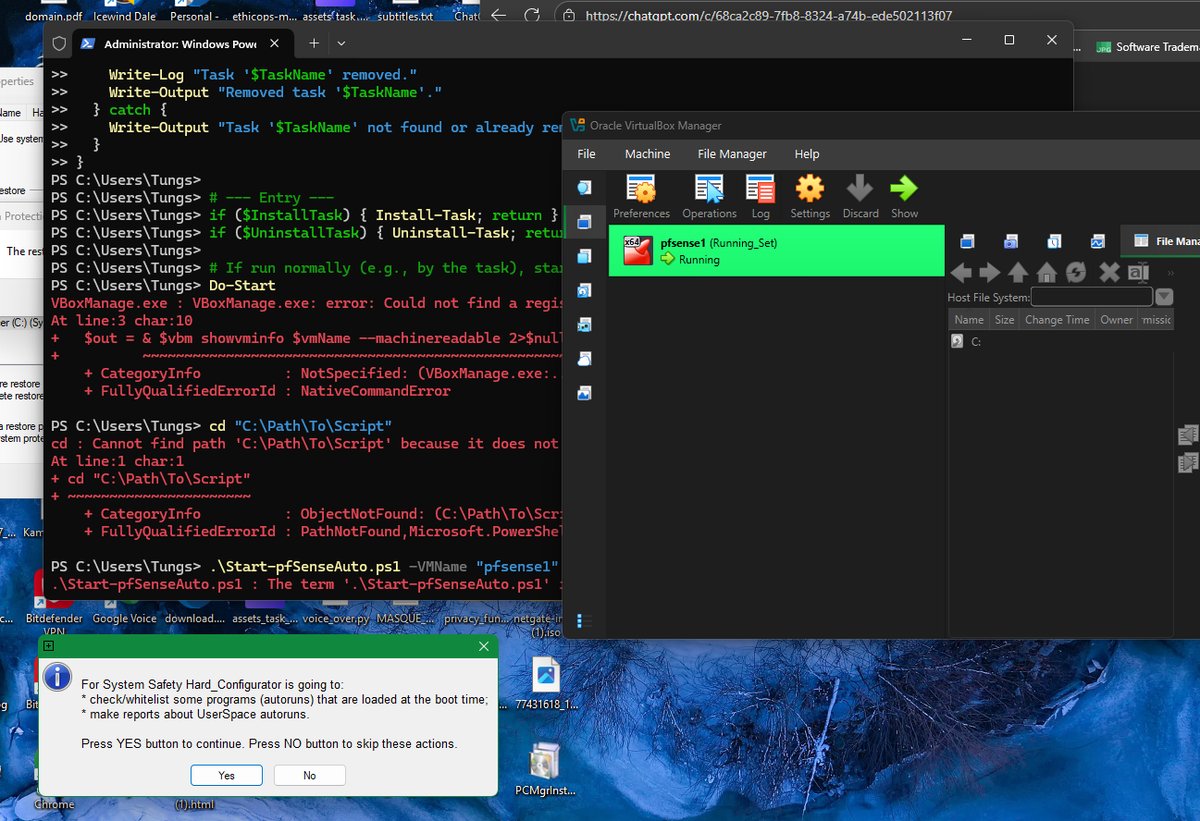Screen dimensions: 1200x821
Task: Click the Discard arrow in VirtualBox toolbar
Action: click(860, 196)
